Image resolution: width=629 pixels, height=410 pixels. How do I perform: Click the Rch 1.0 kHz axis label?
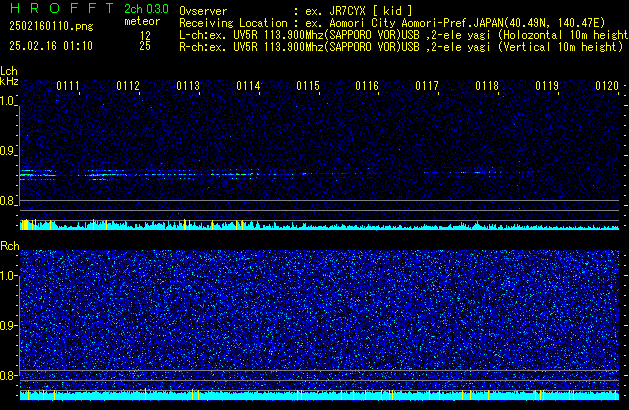7,276
